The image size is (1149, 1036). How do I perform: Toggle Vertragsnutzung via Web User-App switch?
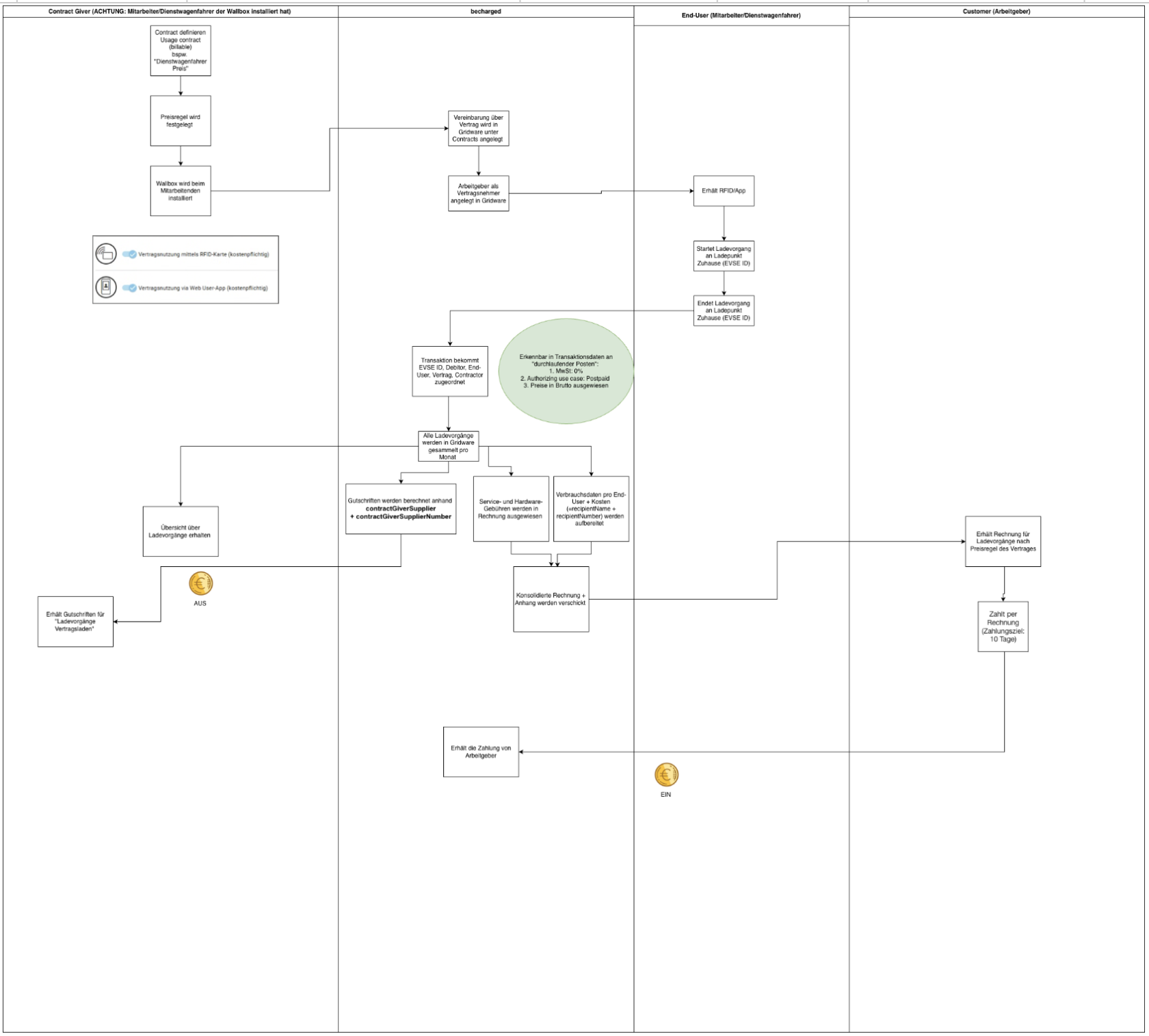[x=129, y=288]
